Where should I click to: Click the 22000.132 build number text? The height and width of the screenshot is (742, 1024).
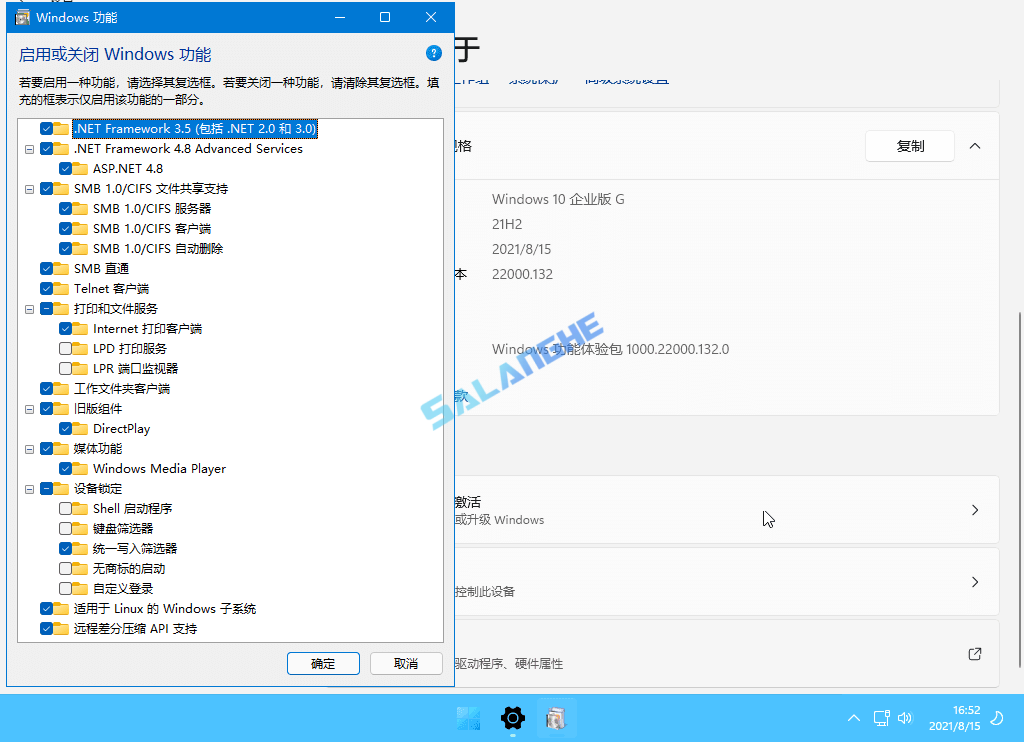[522, 274]
